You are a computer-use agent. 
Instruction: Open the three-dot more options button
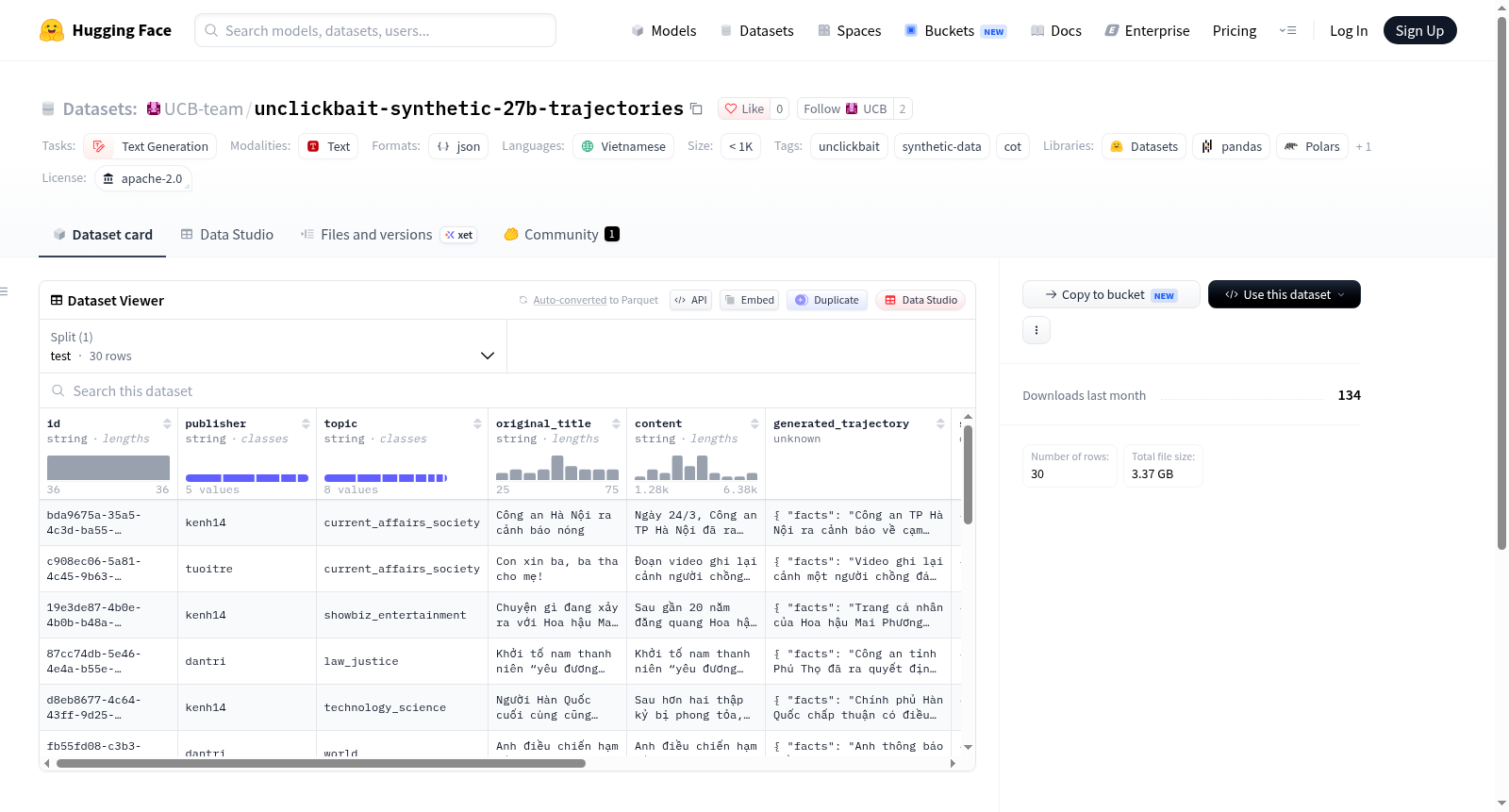(x=1036, y=330)
